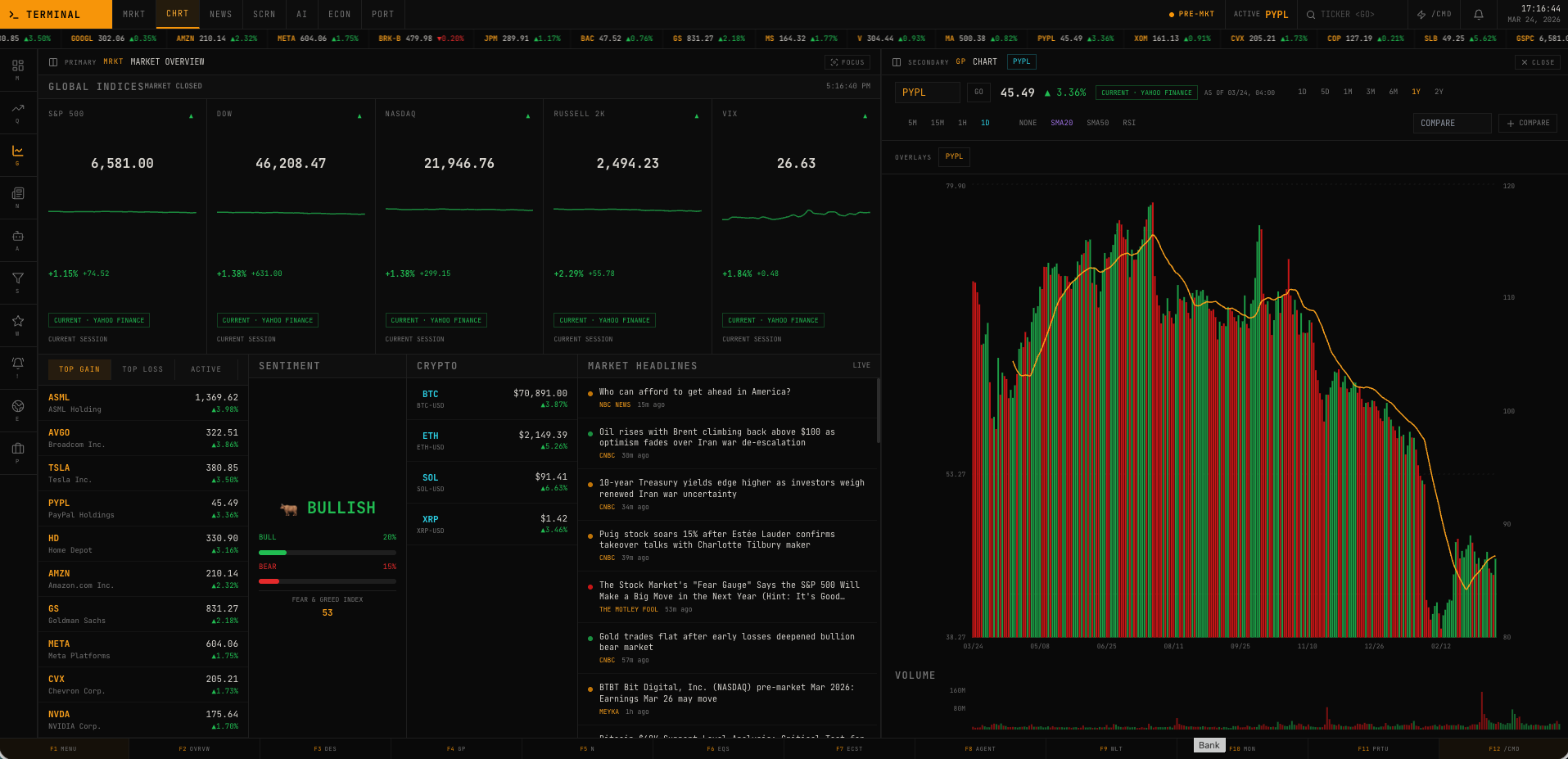
Task: Click the + COMPARE button
Action: [x=1528, y=123]
